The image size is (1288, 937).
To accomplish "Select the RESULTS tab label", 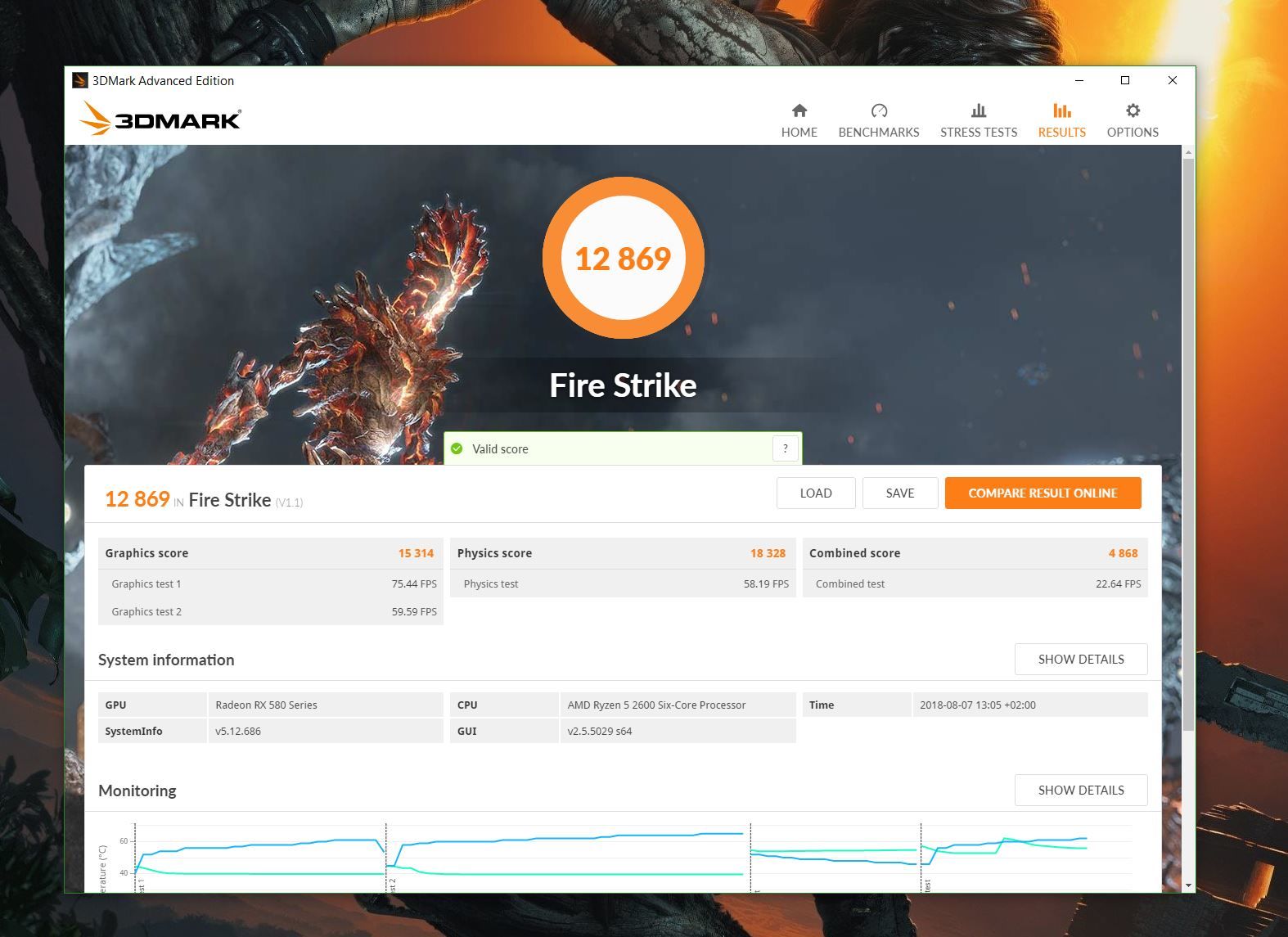I will (x=1062, y=133).
